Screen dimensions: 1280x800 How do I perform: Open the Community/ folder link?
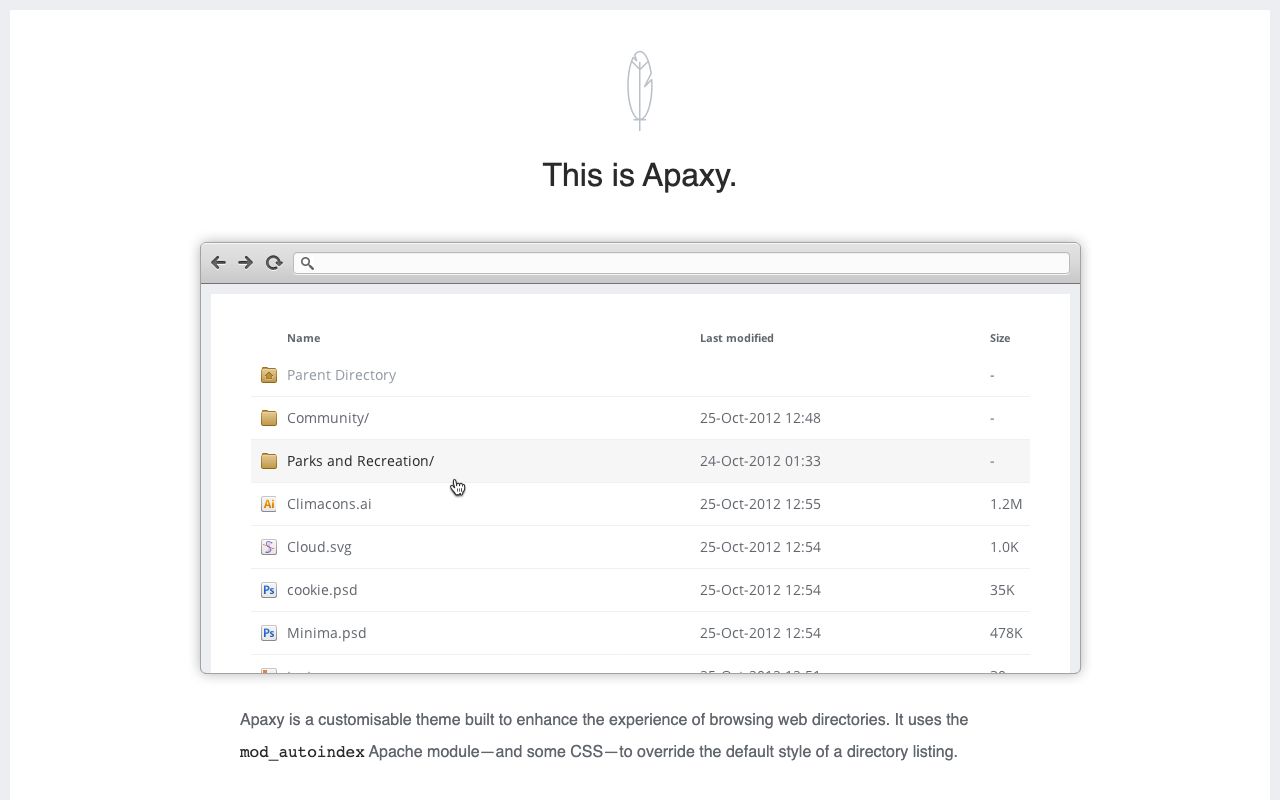point(328,418)
